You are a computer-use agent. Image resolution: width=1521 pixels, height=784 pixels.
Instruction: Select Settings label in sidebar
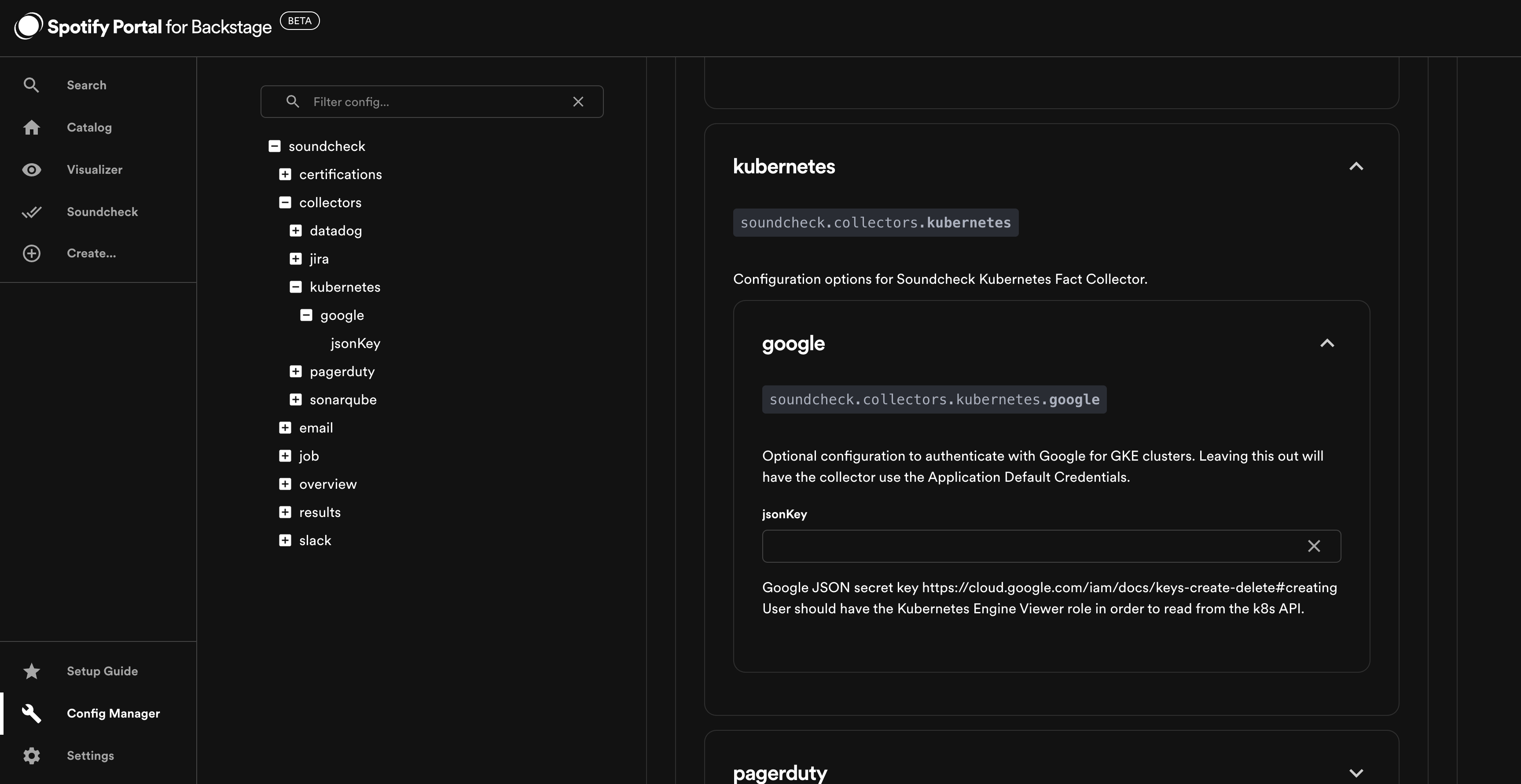[90, 756]
